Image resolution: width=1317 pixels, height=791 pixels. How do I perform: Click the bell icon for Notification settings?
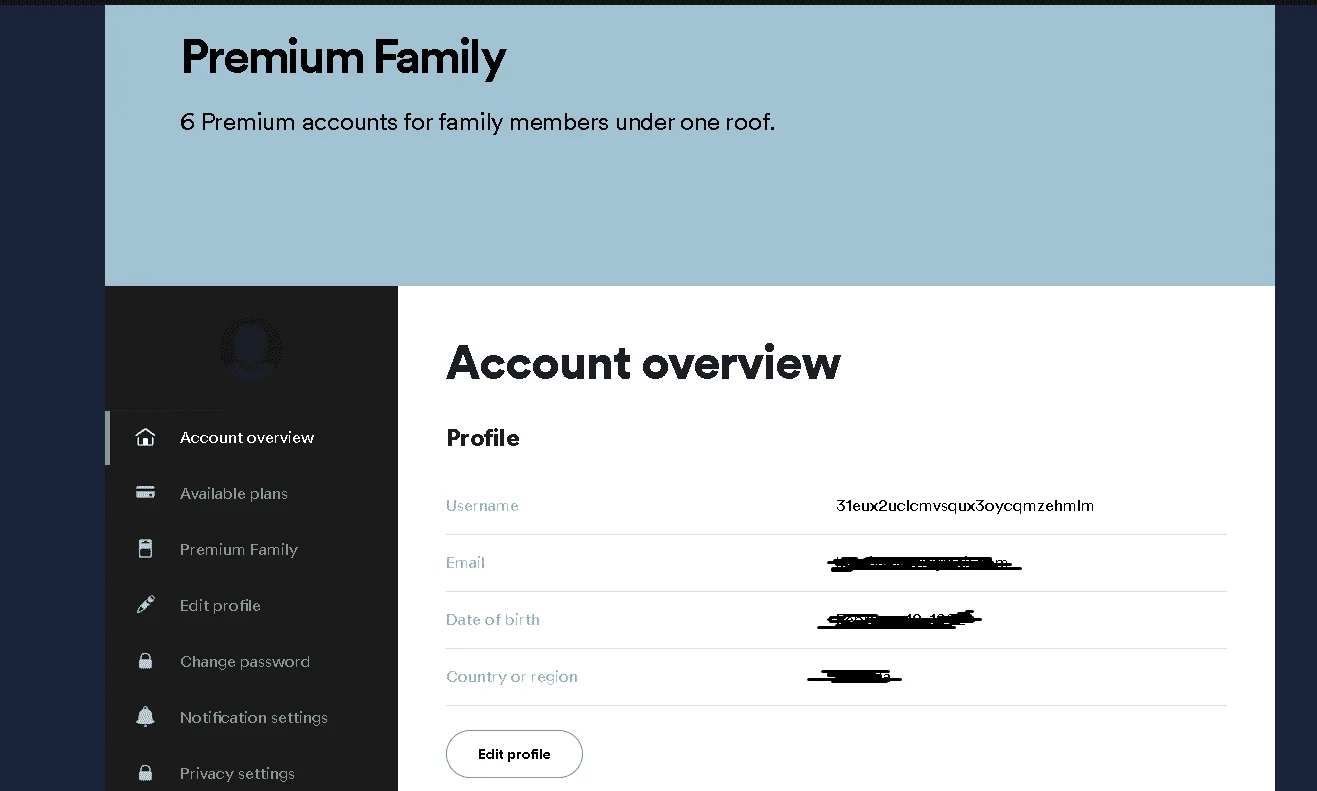pos(145,717)
